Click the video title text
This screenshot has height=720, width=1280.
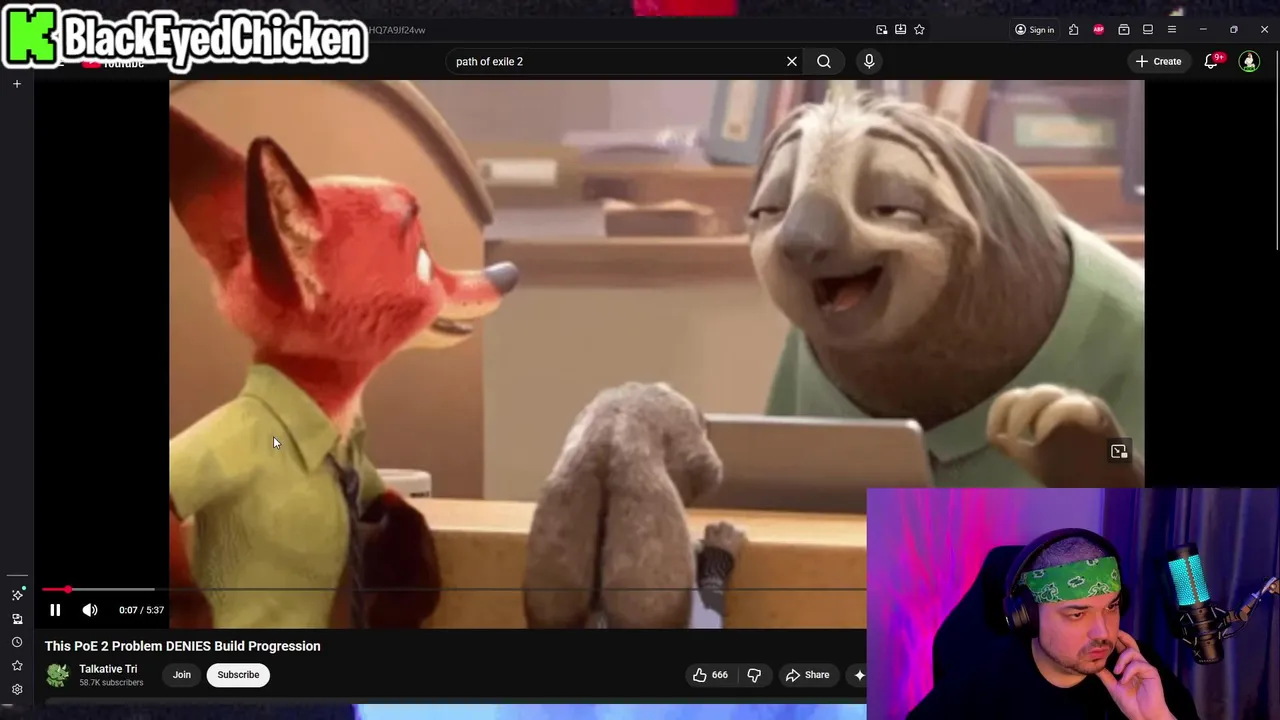click(182, 646)
